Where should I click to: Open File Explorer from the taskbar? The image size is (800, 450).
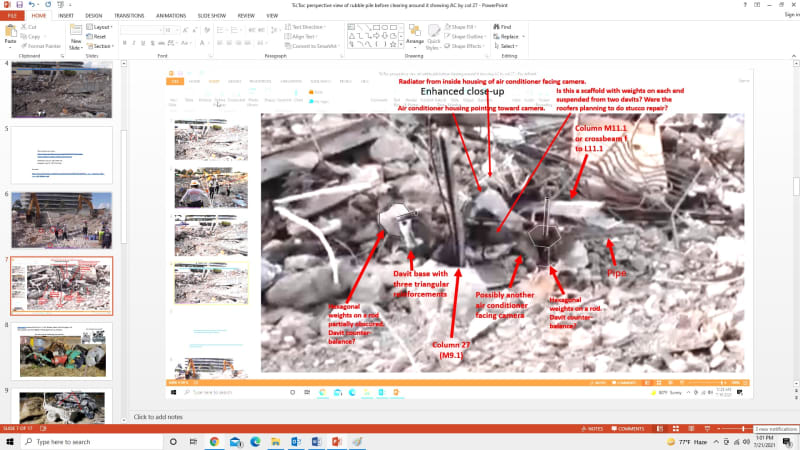tap(276, 441)
